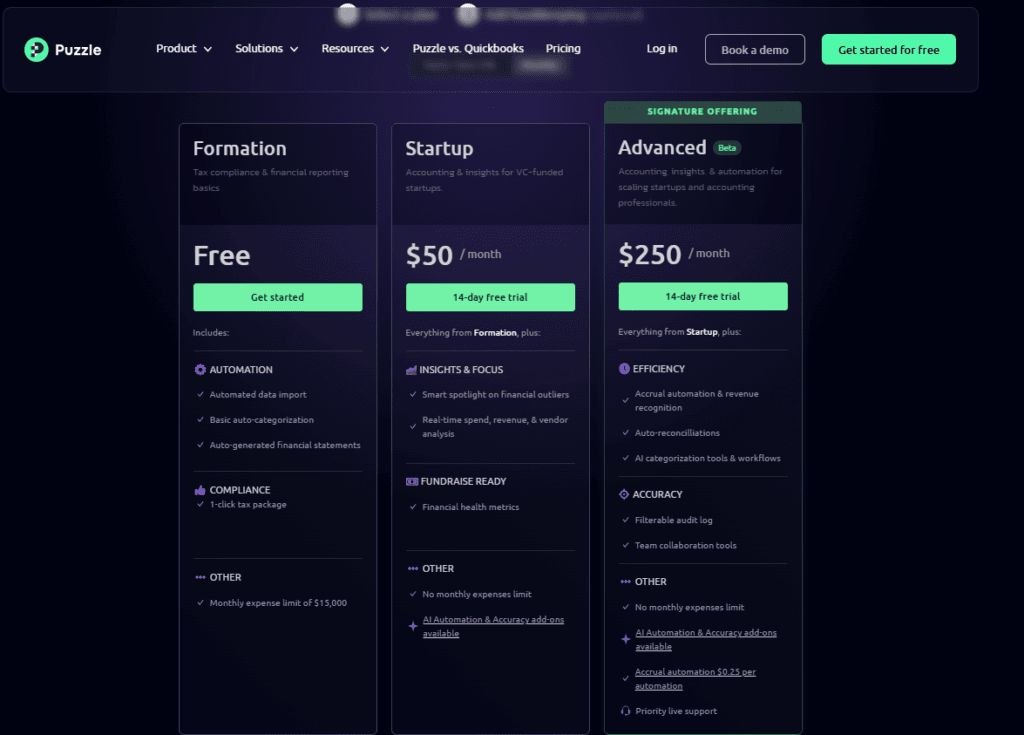Click the Priority live support headset icon

pyautogui.click(x=625, y=711)
